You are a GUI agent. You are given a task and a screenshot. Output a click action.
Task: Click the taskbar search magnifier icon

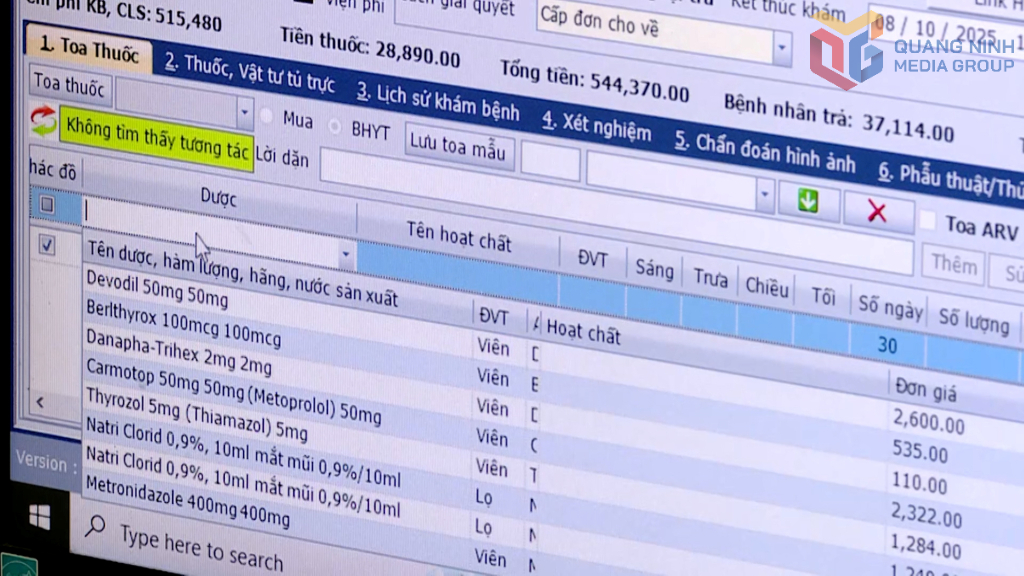(x=96, y=525)
